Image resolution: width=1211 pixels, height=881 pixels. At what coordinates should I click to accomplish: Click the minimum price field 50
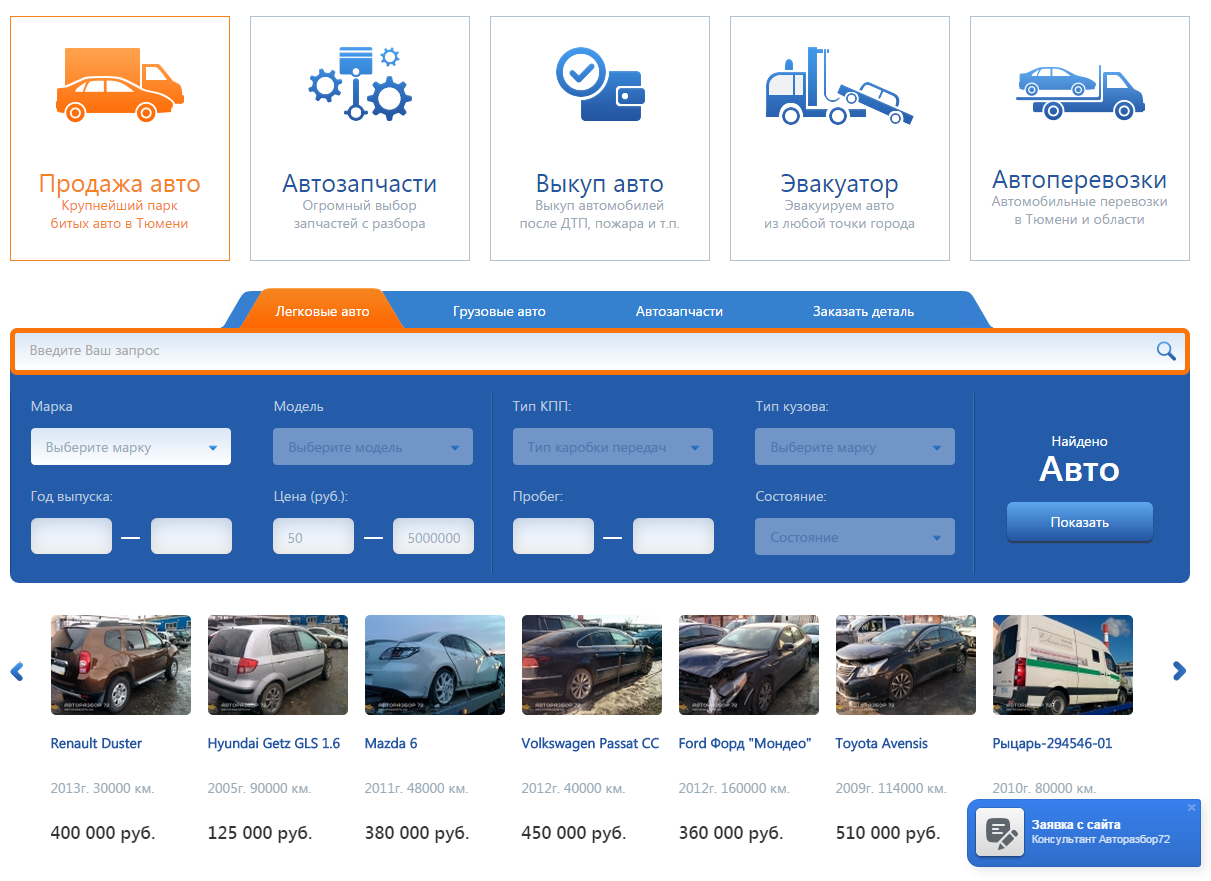click(x=313, y=536)
